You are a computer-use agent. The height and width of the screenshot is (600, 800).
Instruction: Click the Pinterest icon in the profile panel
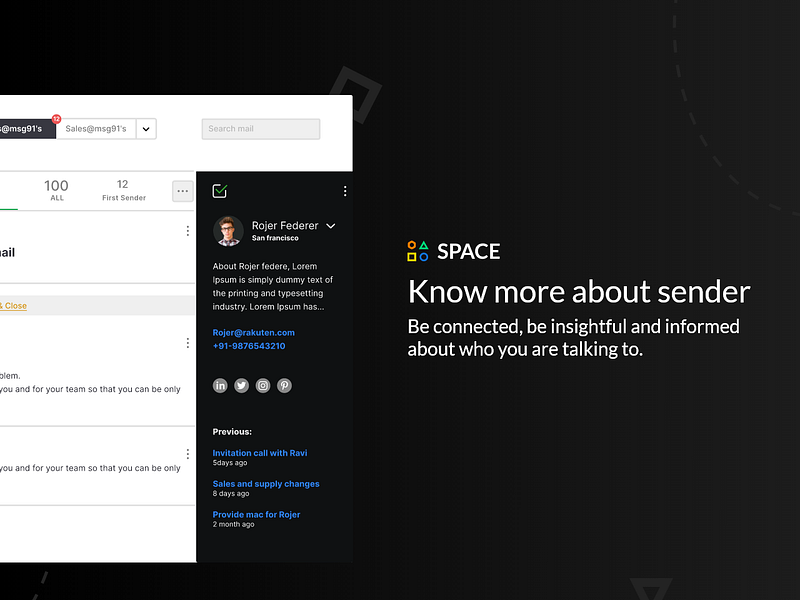(x=284, y=385)
